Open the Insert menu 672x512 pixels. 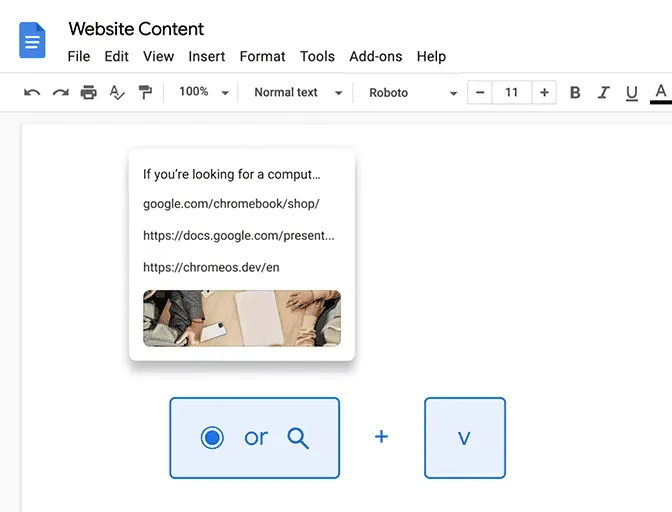(x=207, y=57)
